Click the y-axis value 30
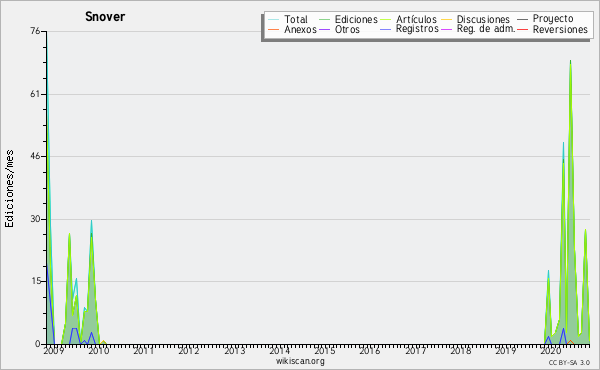Screen dimensions: 600x370 coord(35,219)
